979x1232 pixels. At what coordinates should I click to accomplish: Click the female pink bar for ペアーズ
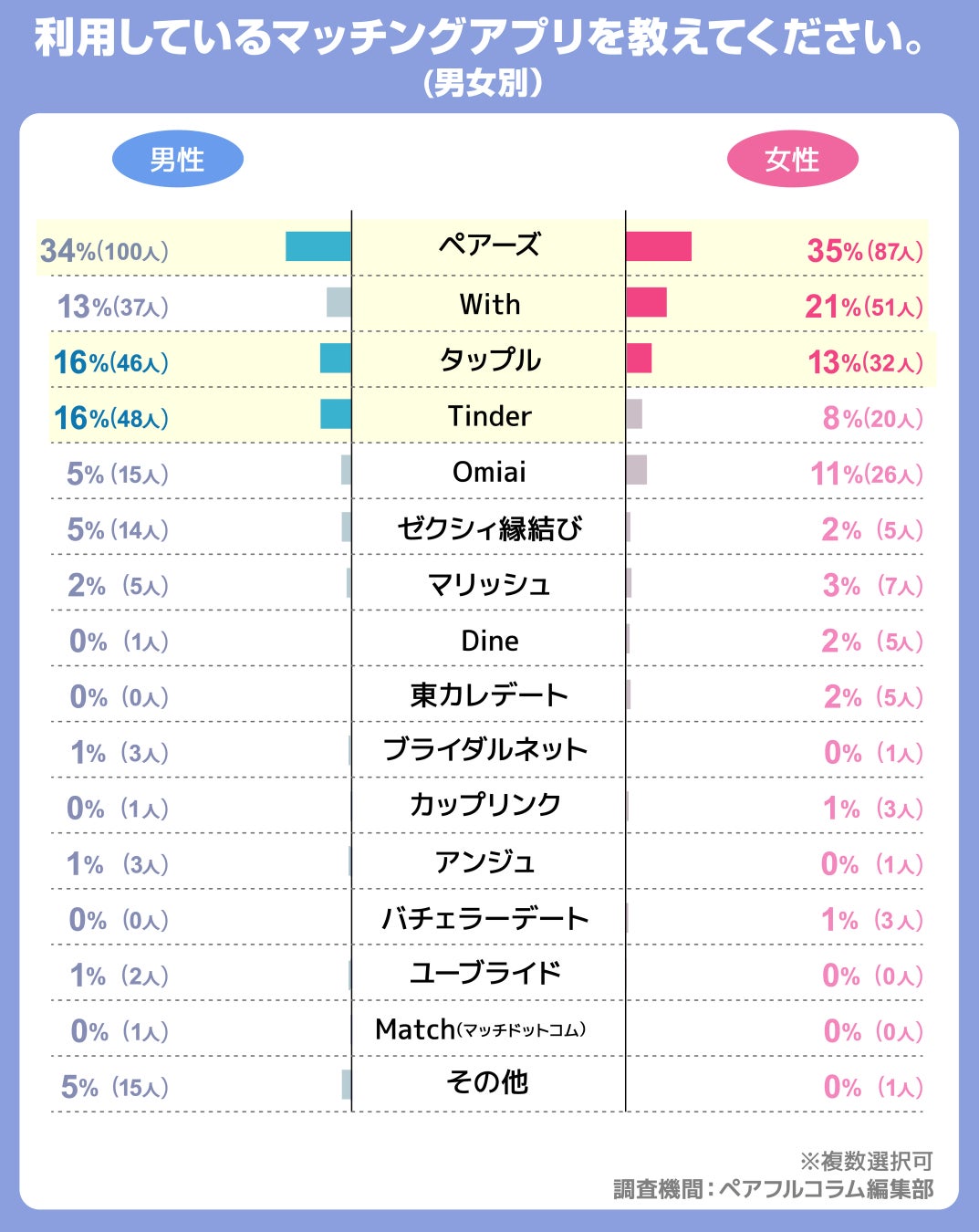[x=658, y=246]
